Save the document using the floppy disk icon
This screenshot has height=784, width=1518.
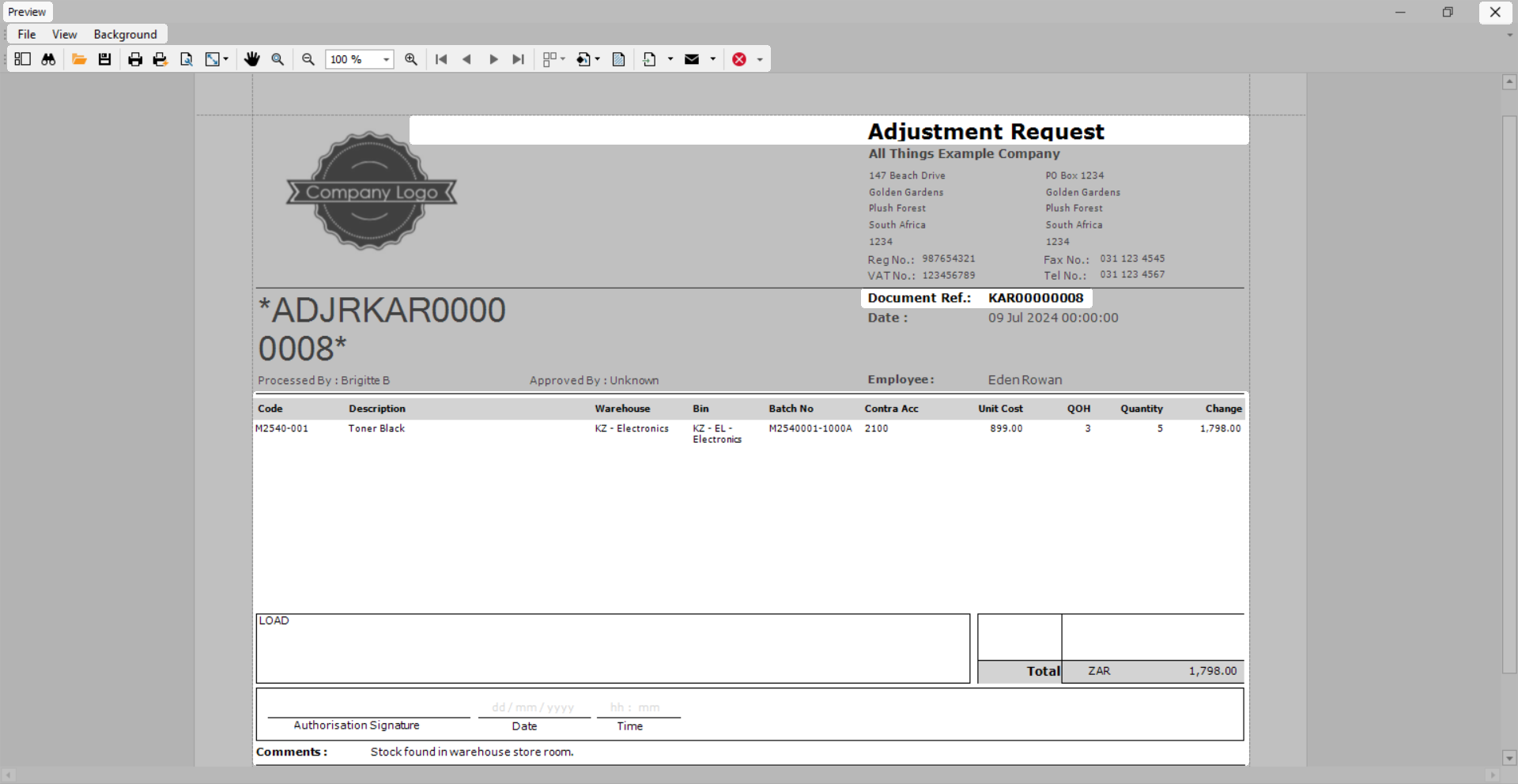[x=104, y=59]
